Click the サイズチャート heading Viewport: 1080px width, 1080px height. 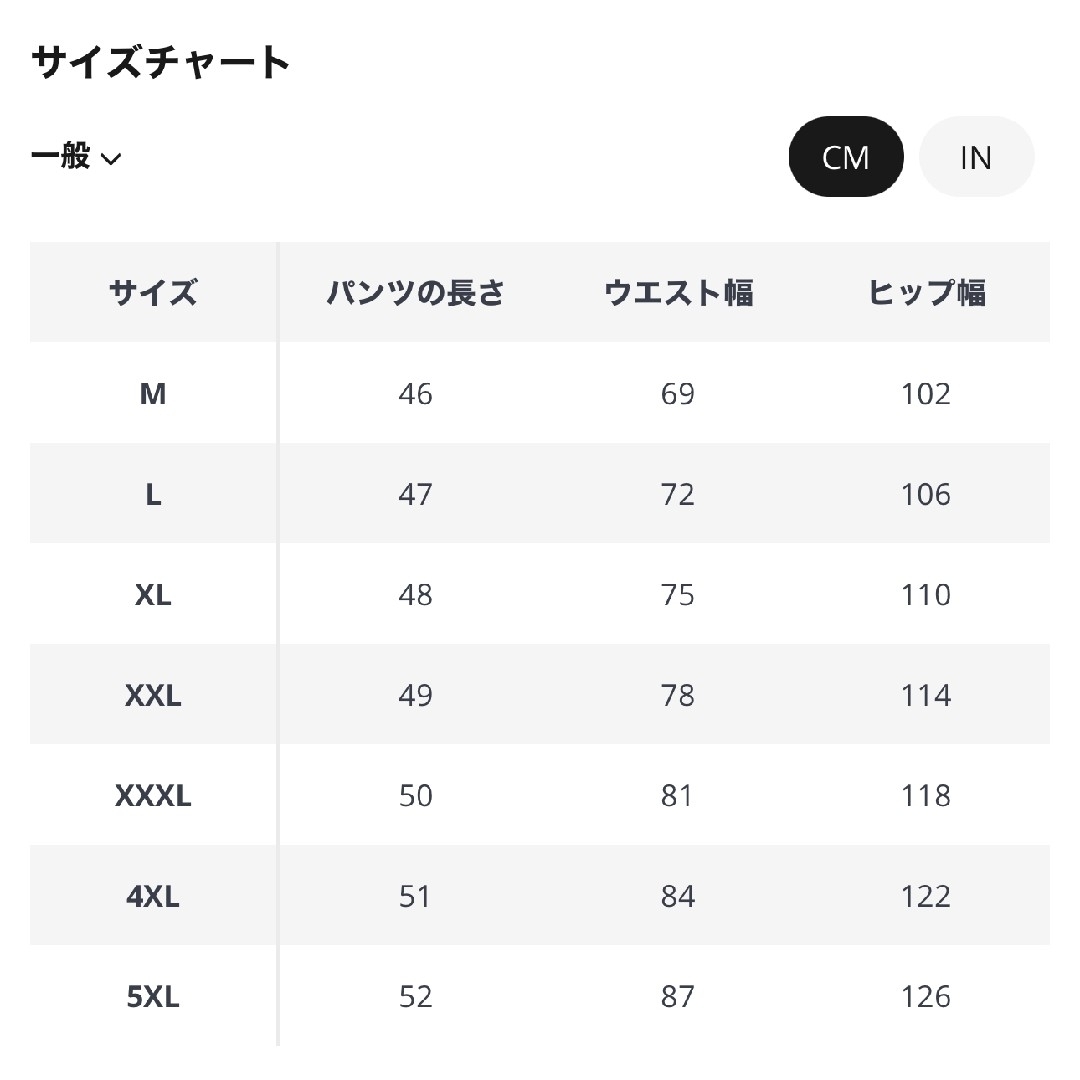[160, 62]
